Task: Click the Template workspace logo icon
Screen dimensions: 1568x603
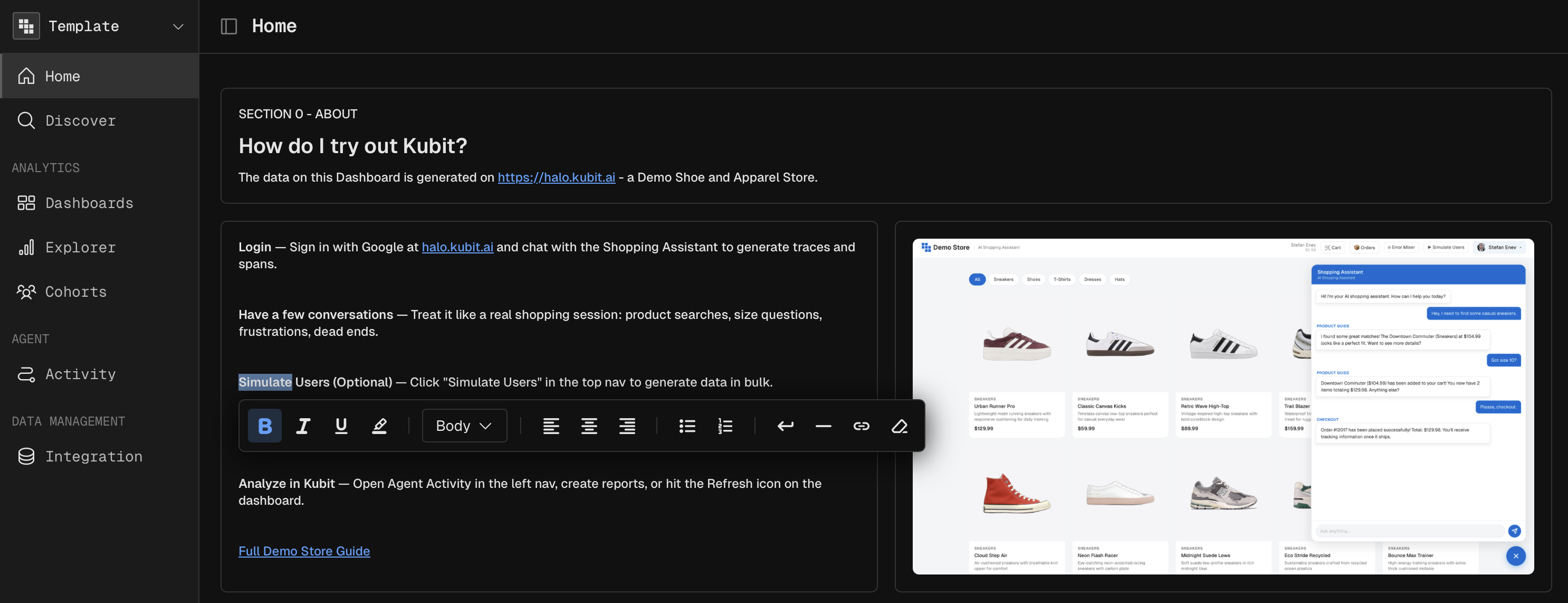Action: (26, 26)
